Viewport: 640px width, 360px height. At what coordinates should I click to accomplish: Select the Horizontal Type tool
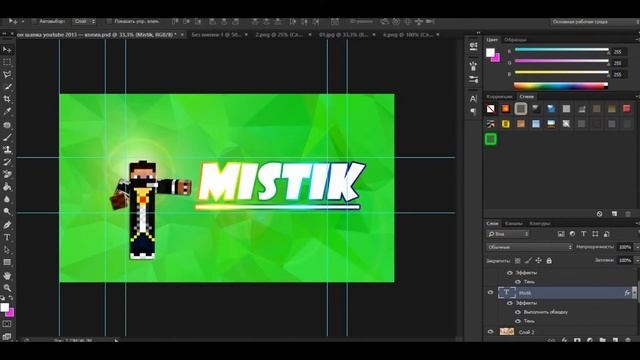(7, 238)
